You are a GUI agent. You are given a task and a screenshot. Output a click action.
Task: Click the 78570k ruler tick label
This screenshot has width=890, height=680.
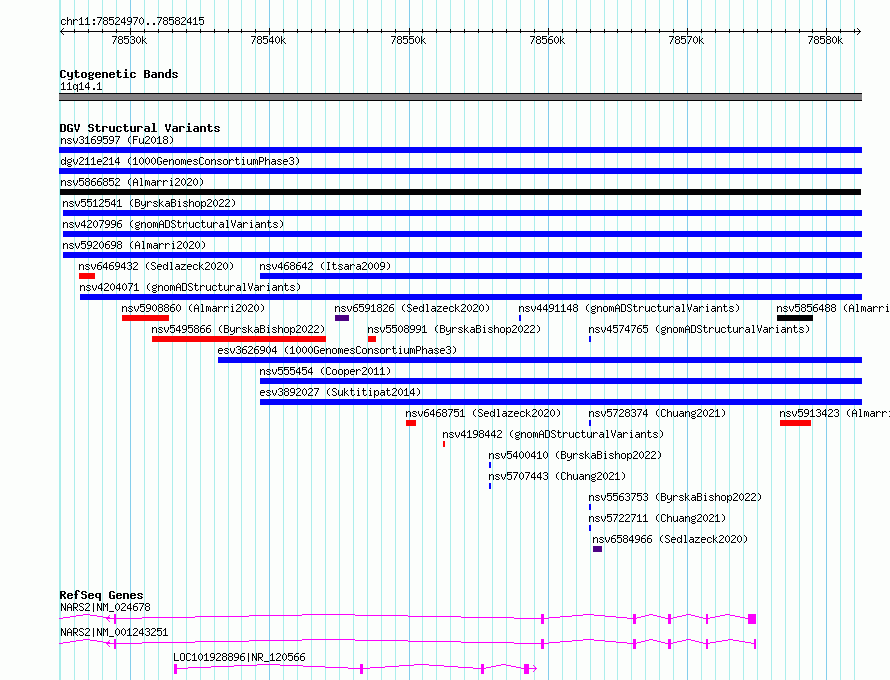[x=686, y=40]
